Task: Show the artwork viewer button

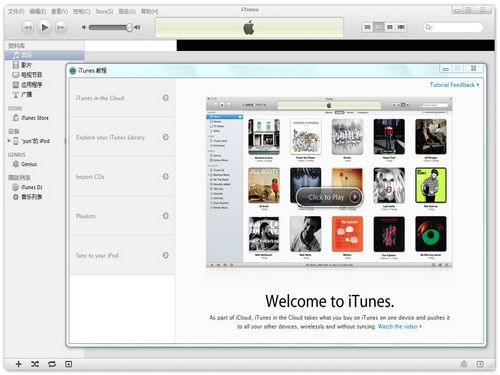Action: tap(68, 364)
